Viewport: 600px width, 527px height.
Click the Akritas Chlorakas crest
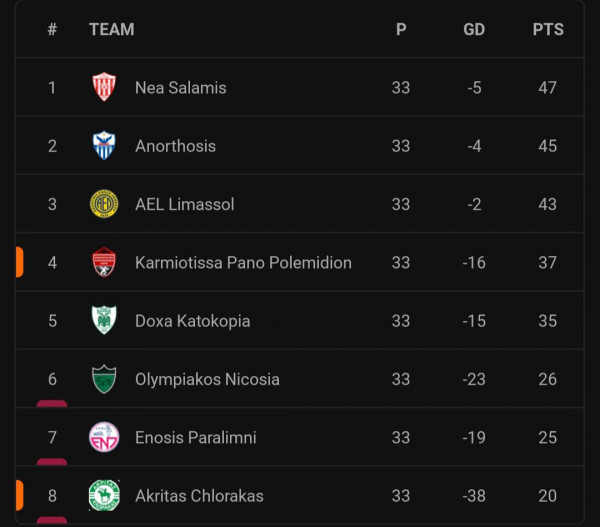(104, 496)
